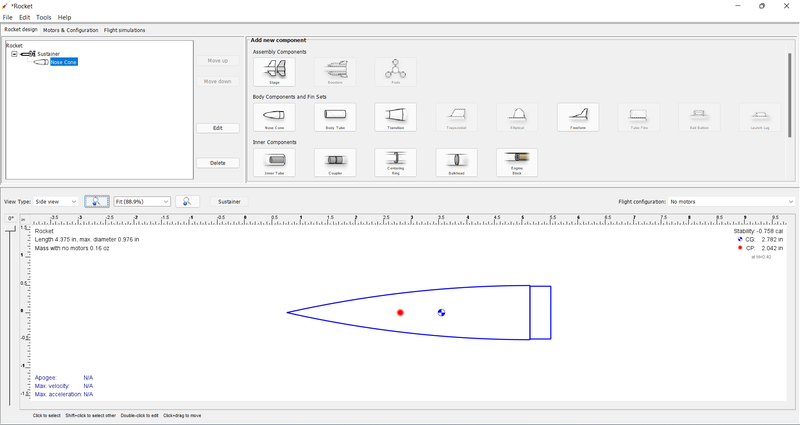Collapse the Sustainer tree node
800x425 pixels.
[14, 54]
